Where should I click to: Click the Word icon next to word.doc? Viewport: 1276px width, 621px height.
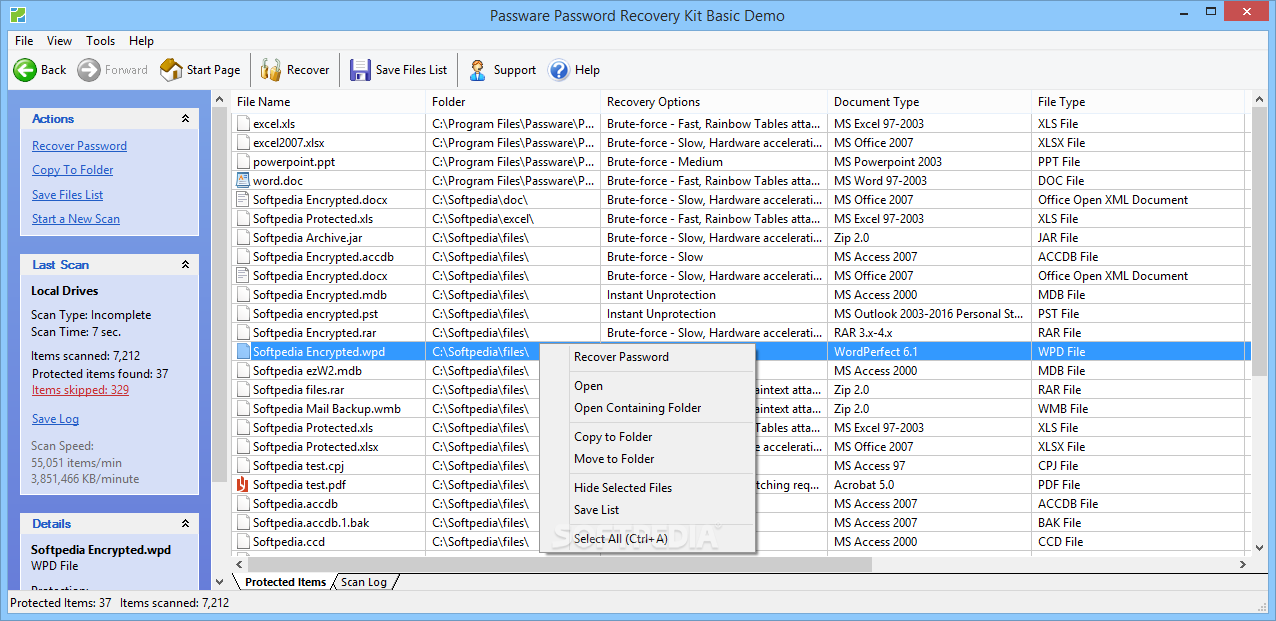coord(242,181)
